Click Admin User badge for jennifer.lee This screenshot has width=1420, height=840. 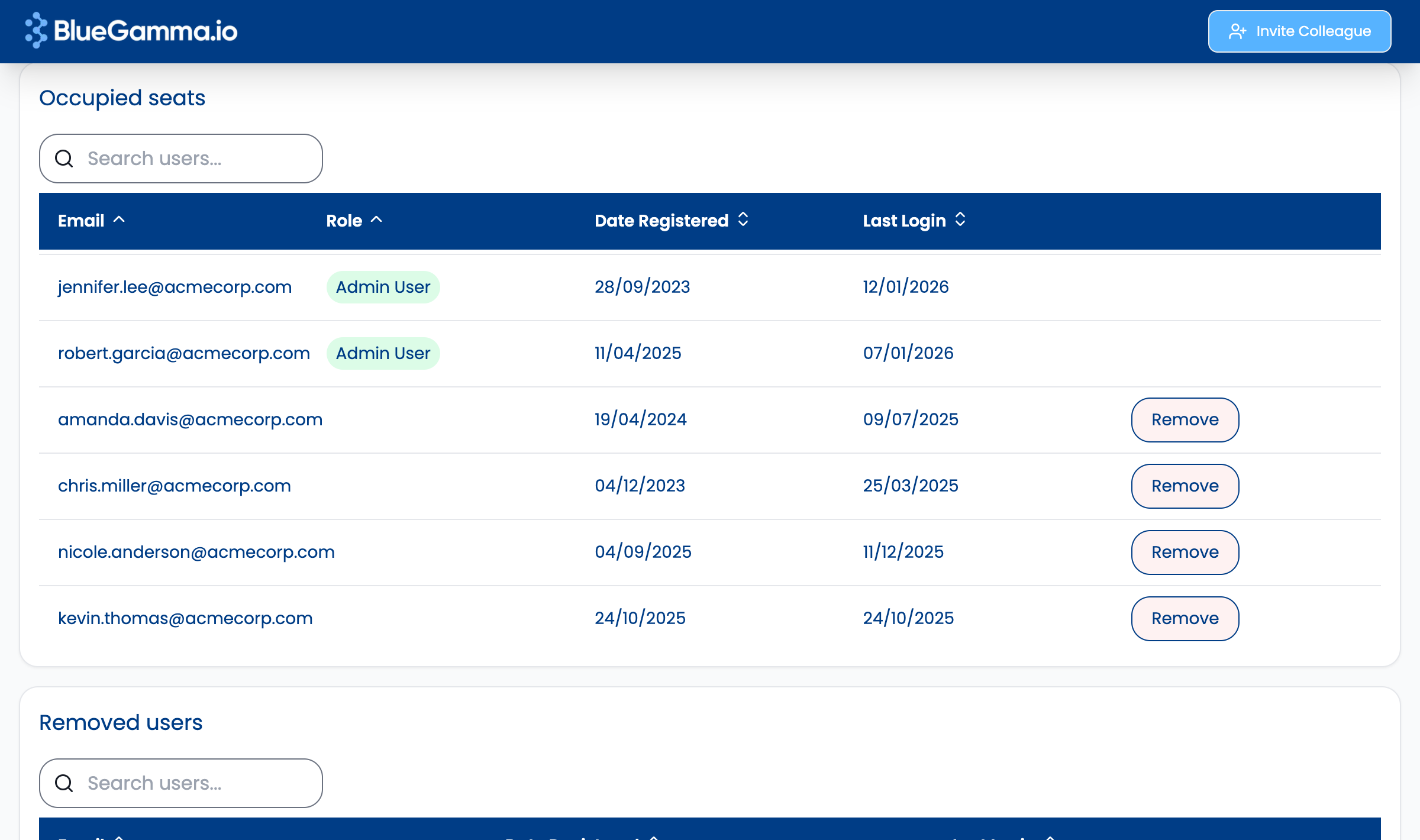click(383, 287)
